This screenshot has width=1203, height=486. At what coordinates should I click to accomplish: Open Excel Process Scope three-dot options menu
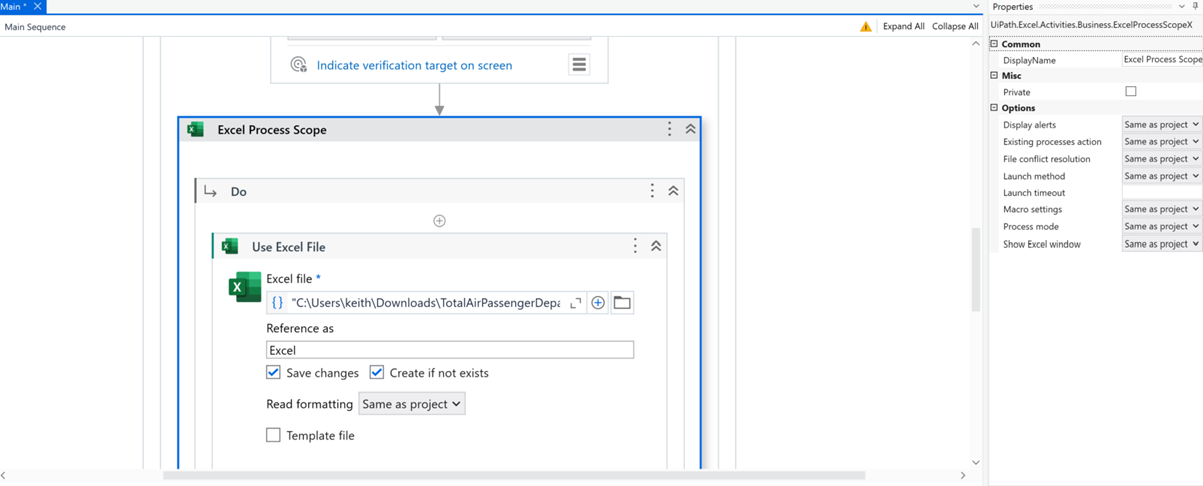point(670,129)
